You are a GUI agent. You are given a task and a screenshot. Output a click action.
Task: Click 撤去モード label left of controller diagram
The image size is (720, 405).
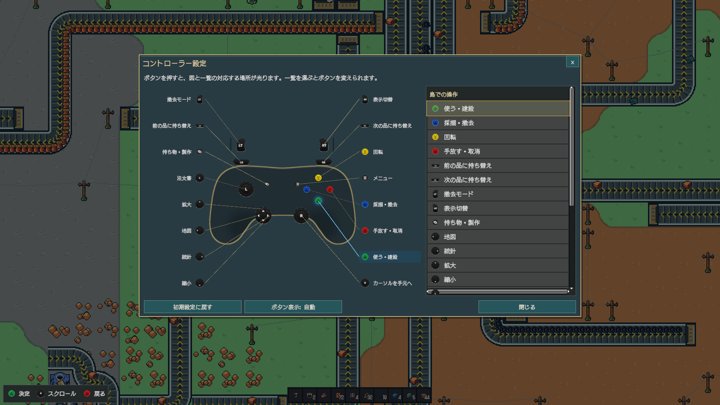pos(179,100)
